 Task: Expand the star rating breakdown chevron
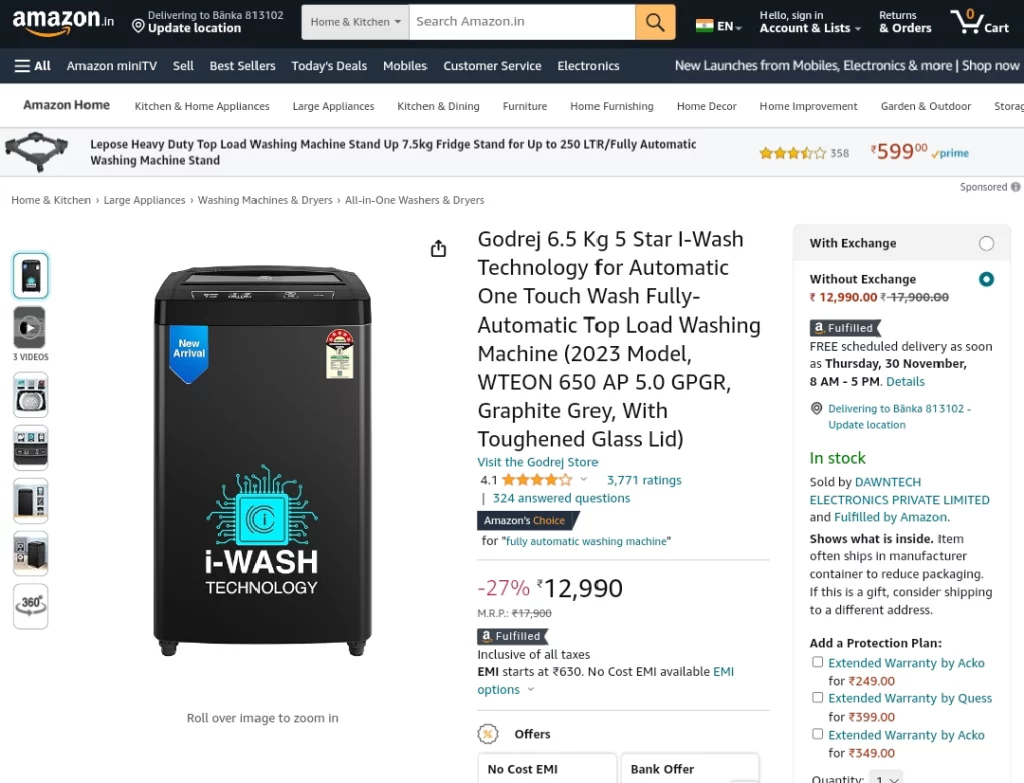[584, 479]
